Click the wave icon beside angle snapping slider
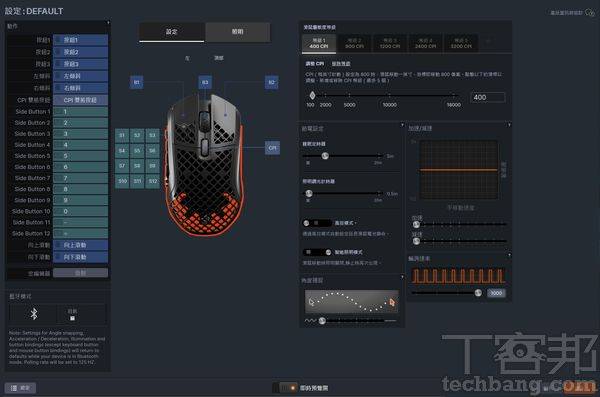The width and height of the screenshot is (600, 397). click(310, 320)
